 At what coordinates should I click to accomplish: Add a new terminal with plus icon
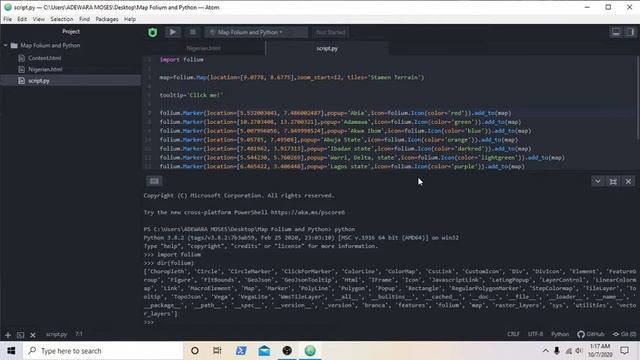8,335
